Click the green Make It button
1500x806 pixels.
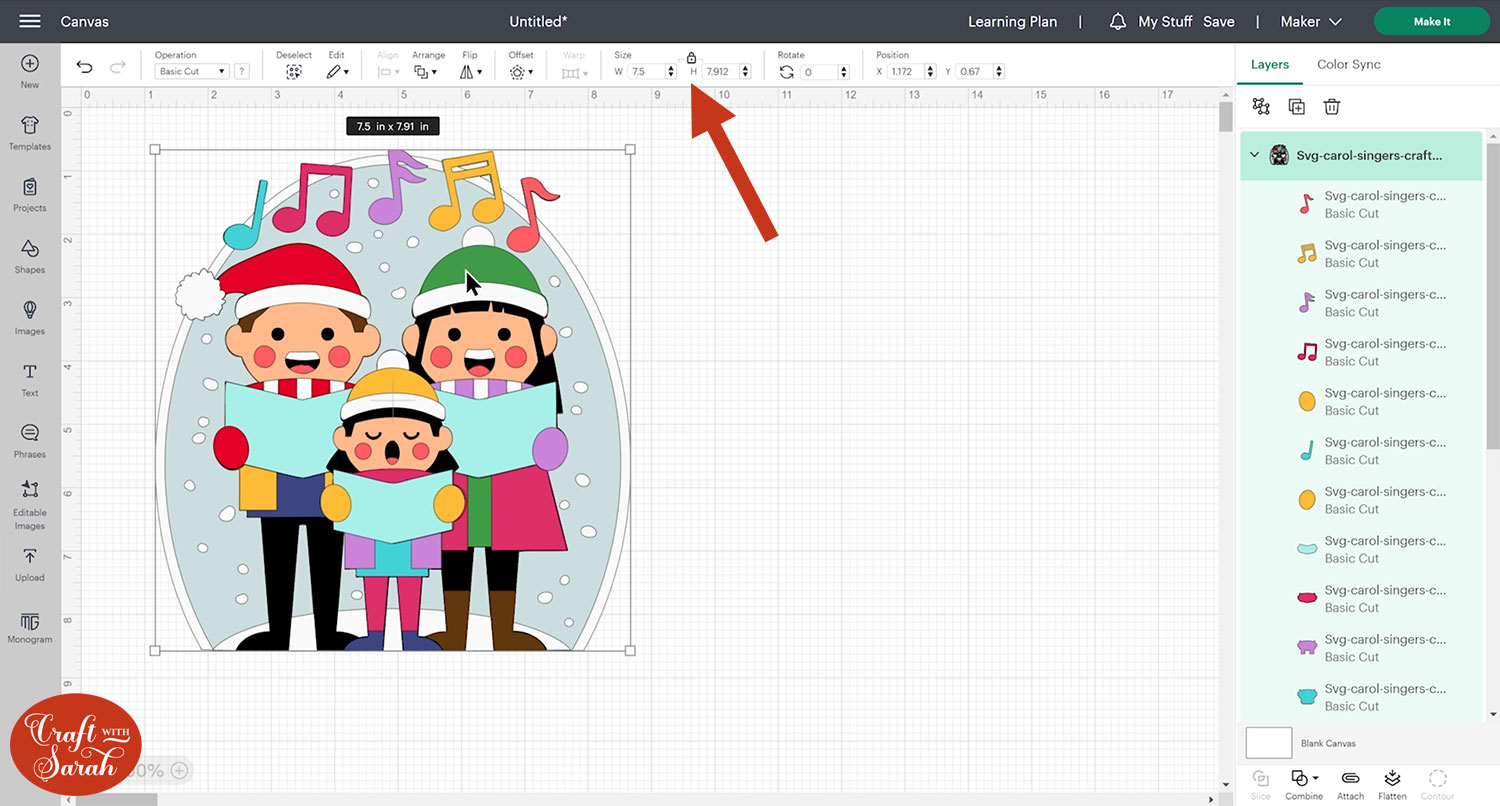(1431, 21)
